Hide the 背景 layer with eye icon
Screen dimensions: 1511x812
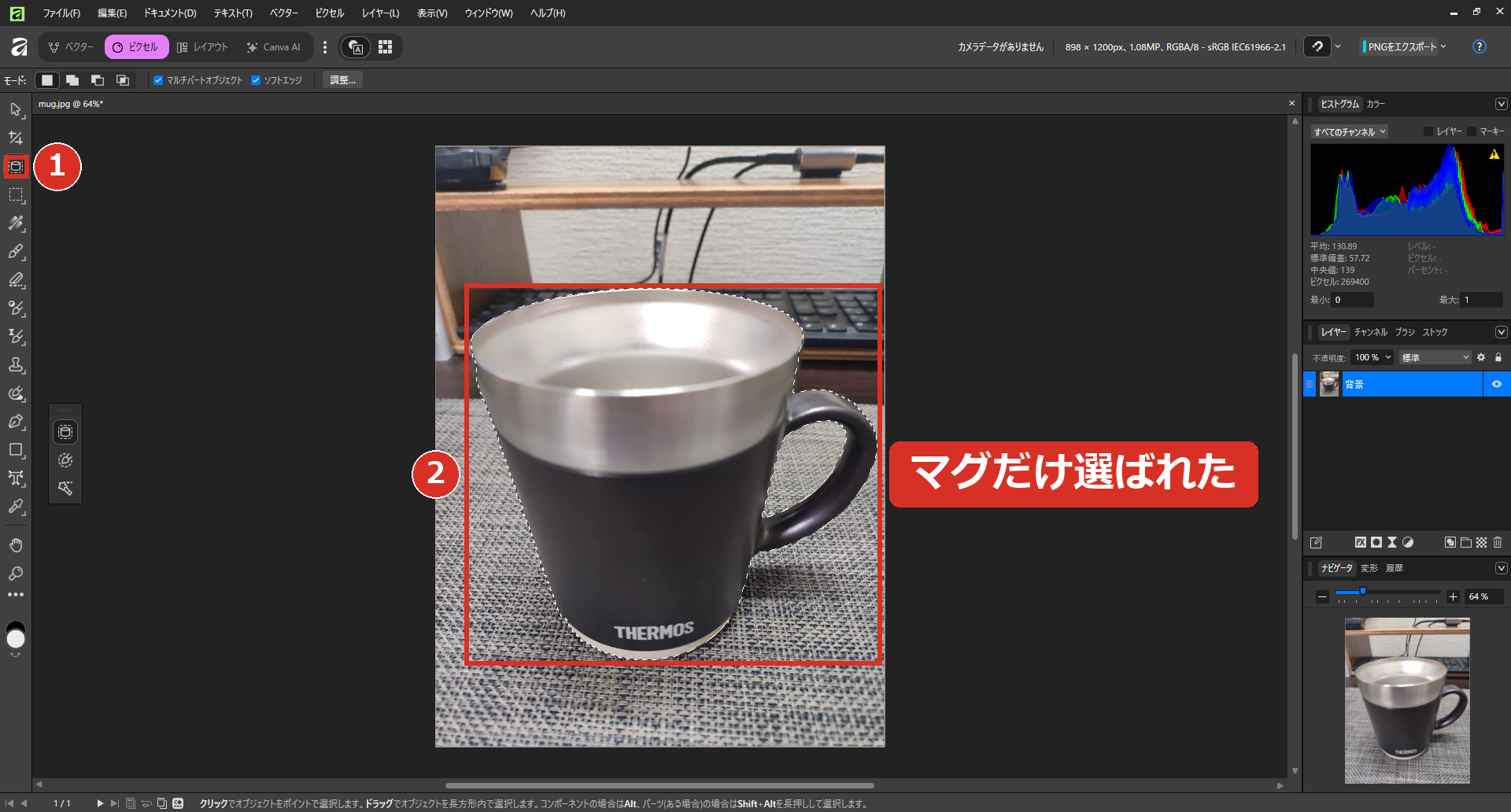pos(1497,384)
